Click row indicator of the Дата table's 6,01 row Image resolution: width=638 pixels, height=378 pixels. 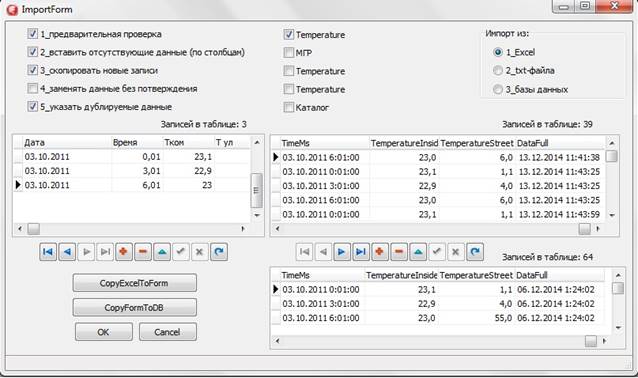[17, 185]
